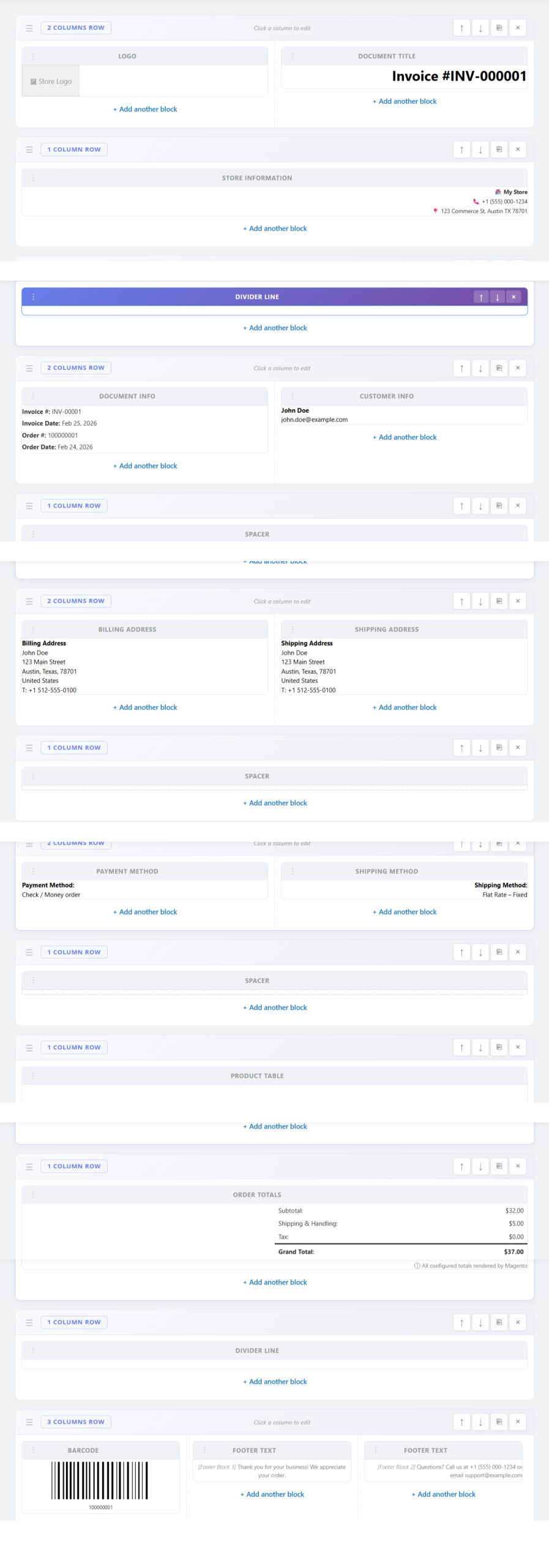
Task: Add another block below Store Information
Action: [x=275, y=228]
